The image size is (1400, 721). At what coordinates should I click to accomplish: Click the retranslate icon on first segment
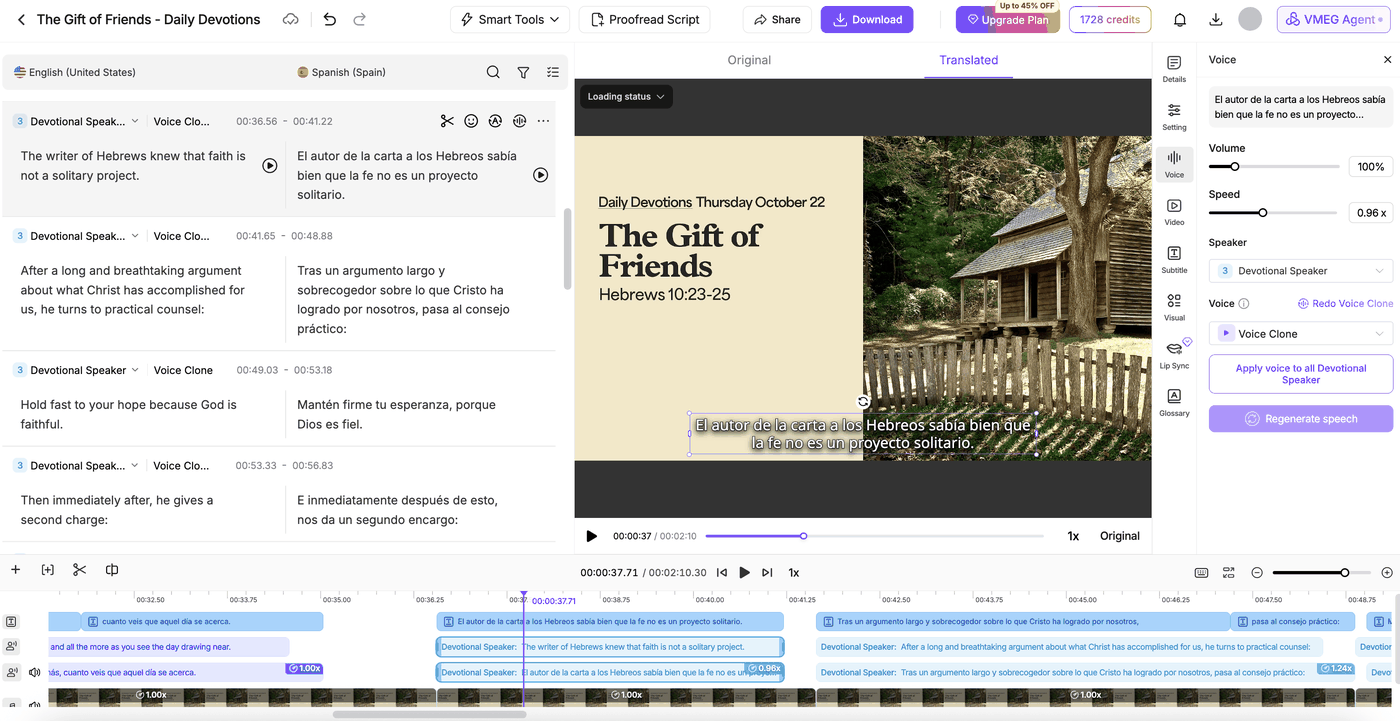pos(495,121)
